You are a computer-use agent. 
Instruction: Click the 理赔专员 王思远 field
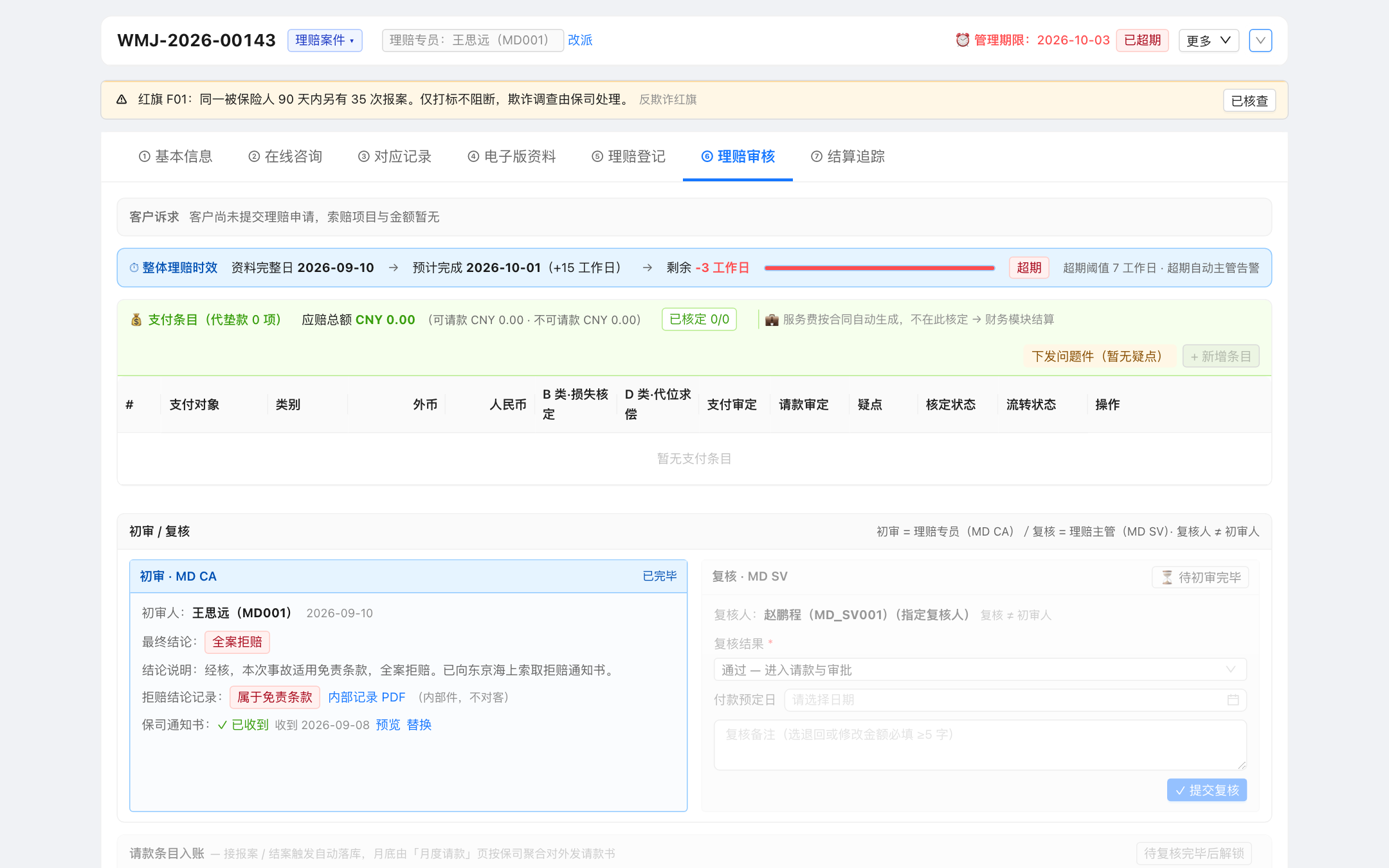tap(473, 40)
